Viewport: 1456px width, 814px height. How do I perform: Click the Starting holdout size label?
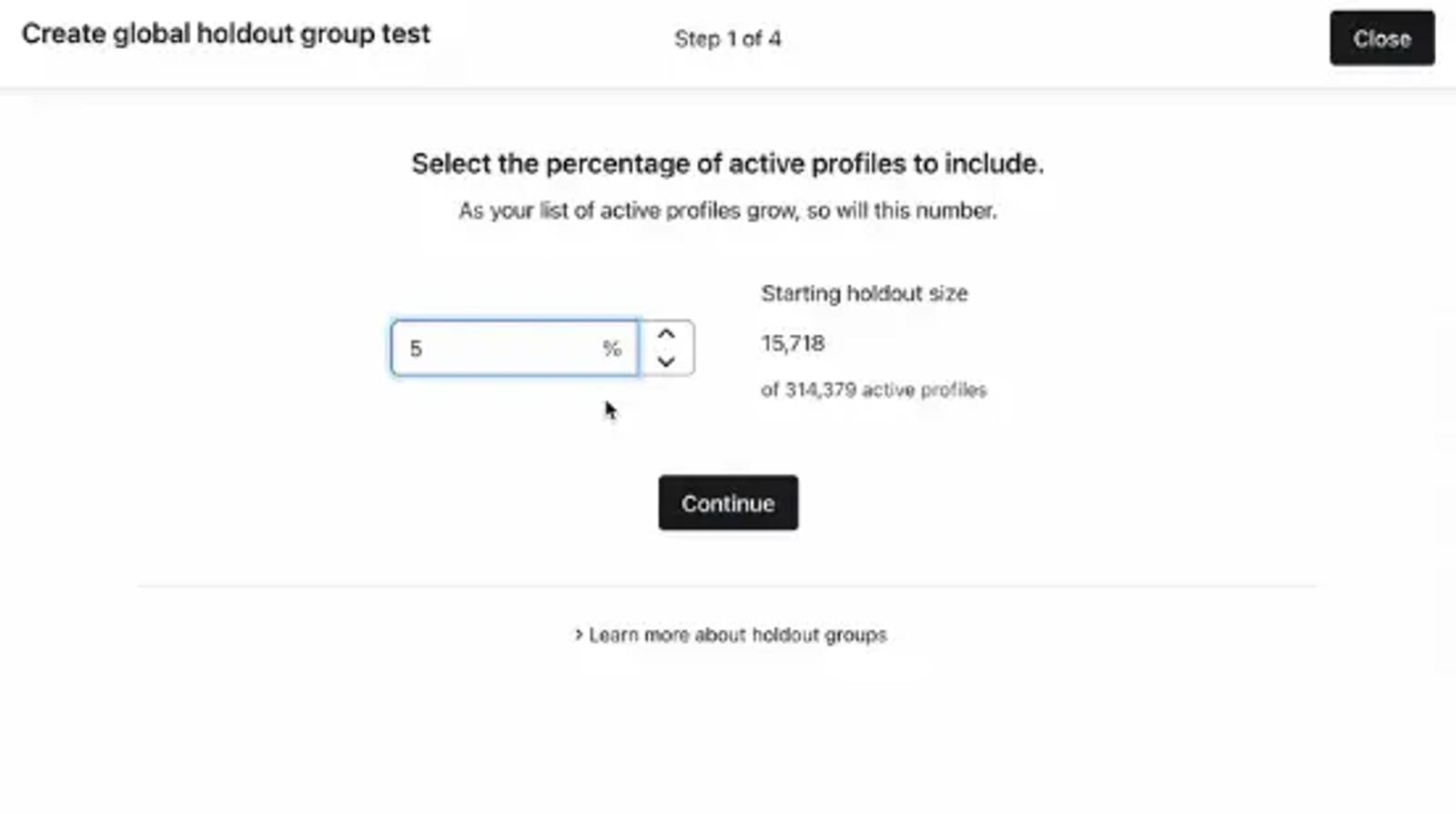[x=864, y=293]
